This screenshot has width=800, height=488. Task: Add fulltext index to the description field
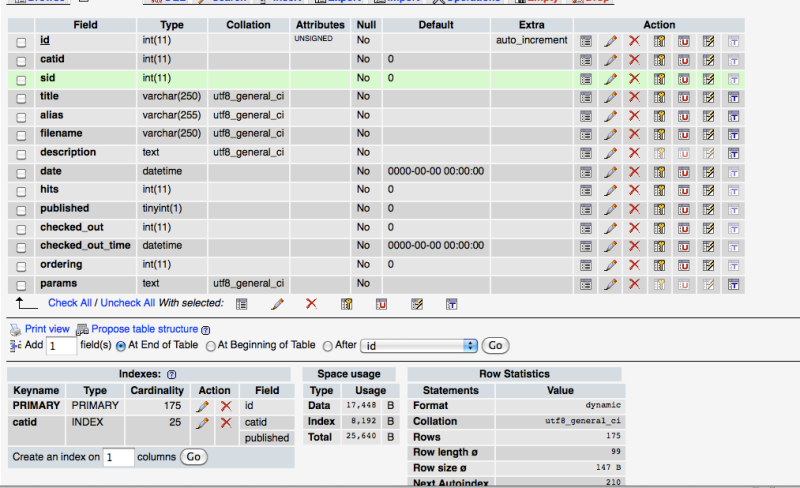[x=733, y=153]
